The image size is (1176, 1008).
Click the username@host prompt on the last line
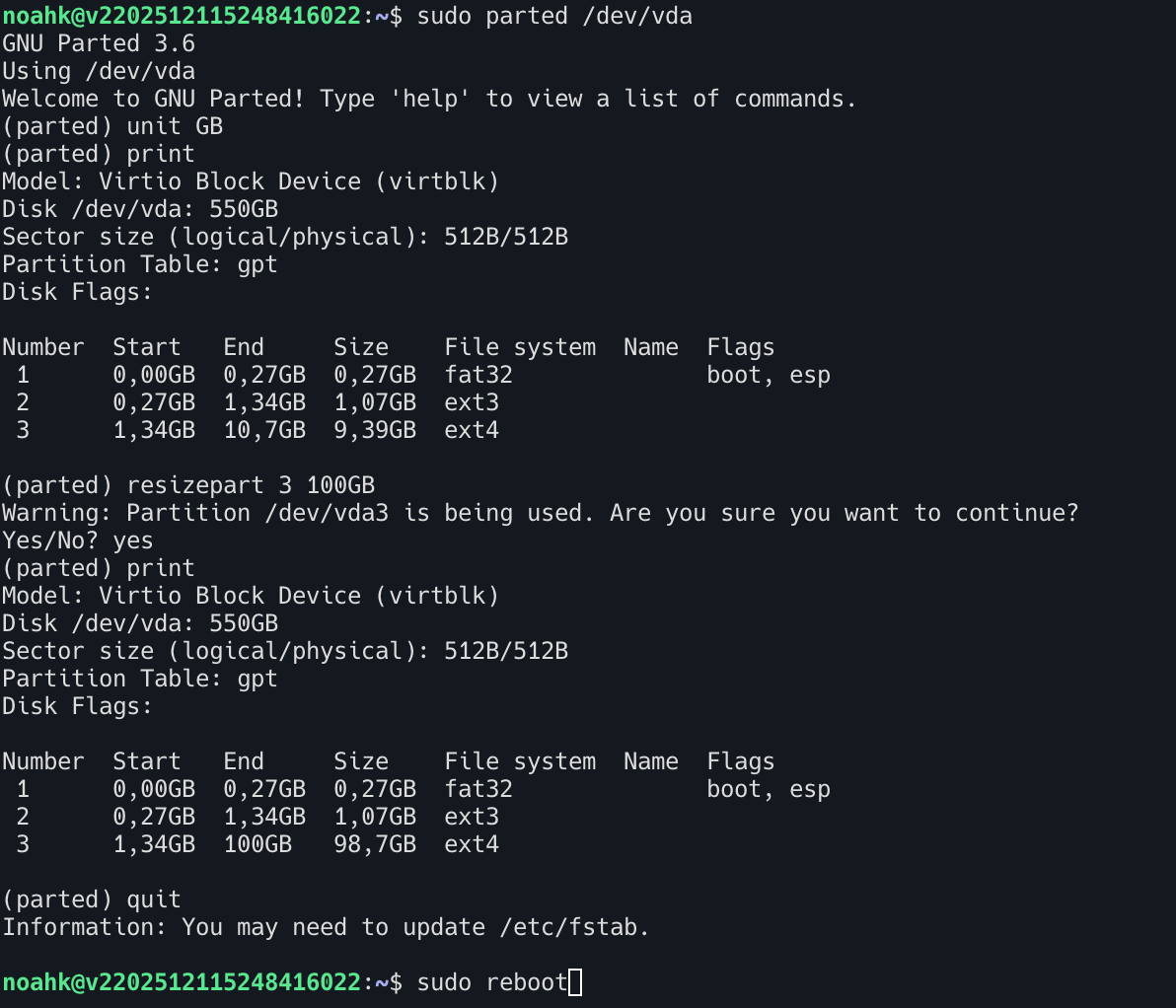[182, 982]
